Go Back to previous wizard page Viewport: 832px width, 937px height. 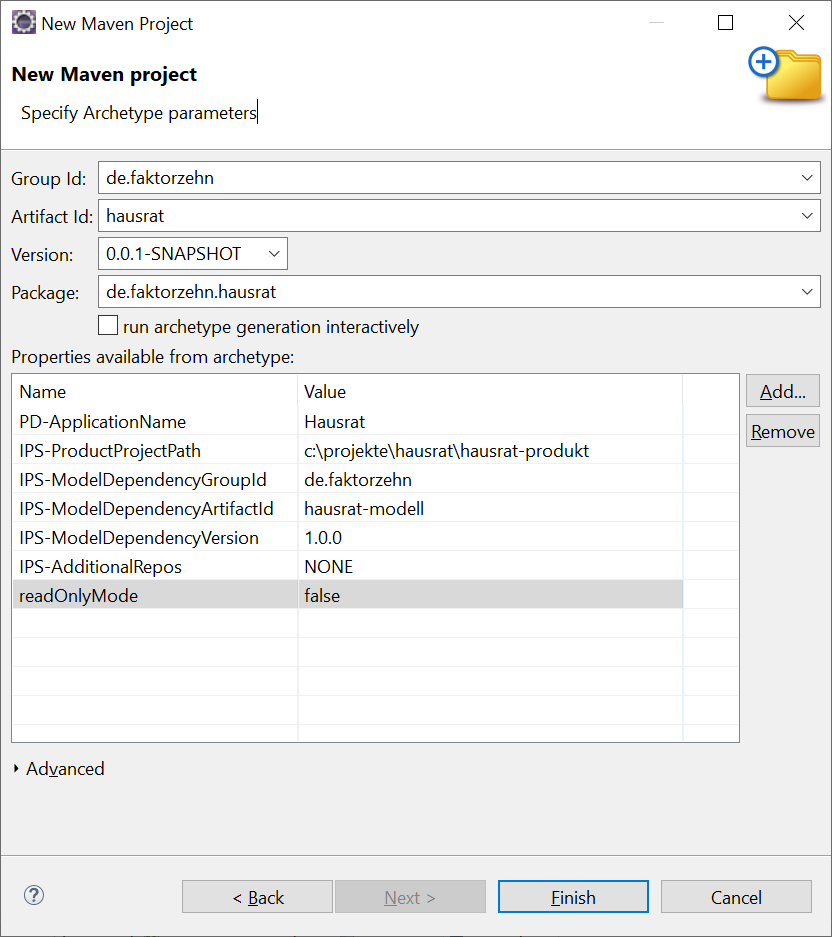tap(257, 897)
